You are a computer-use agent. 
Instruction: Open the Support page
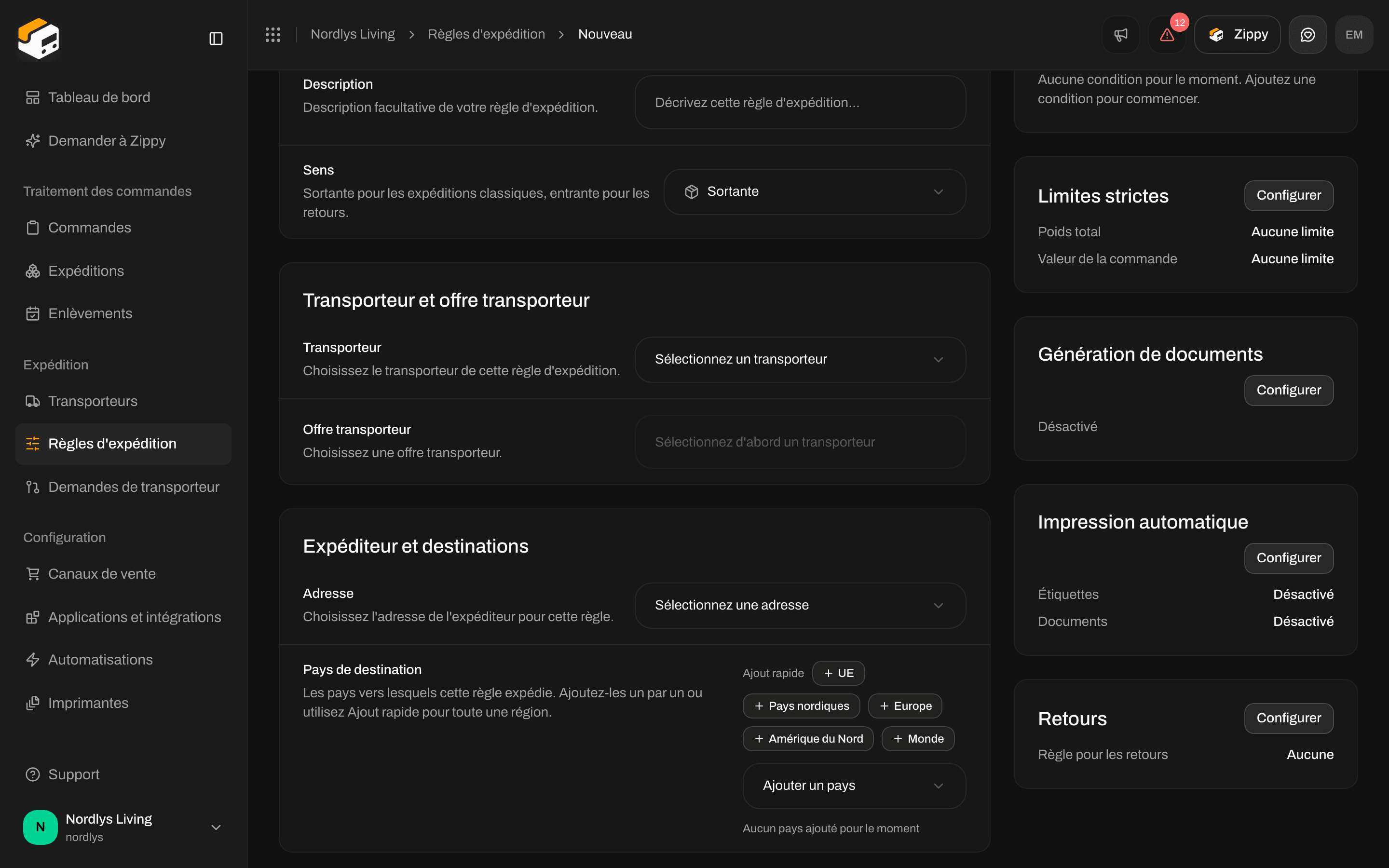click(x=123, y=774)
